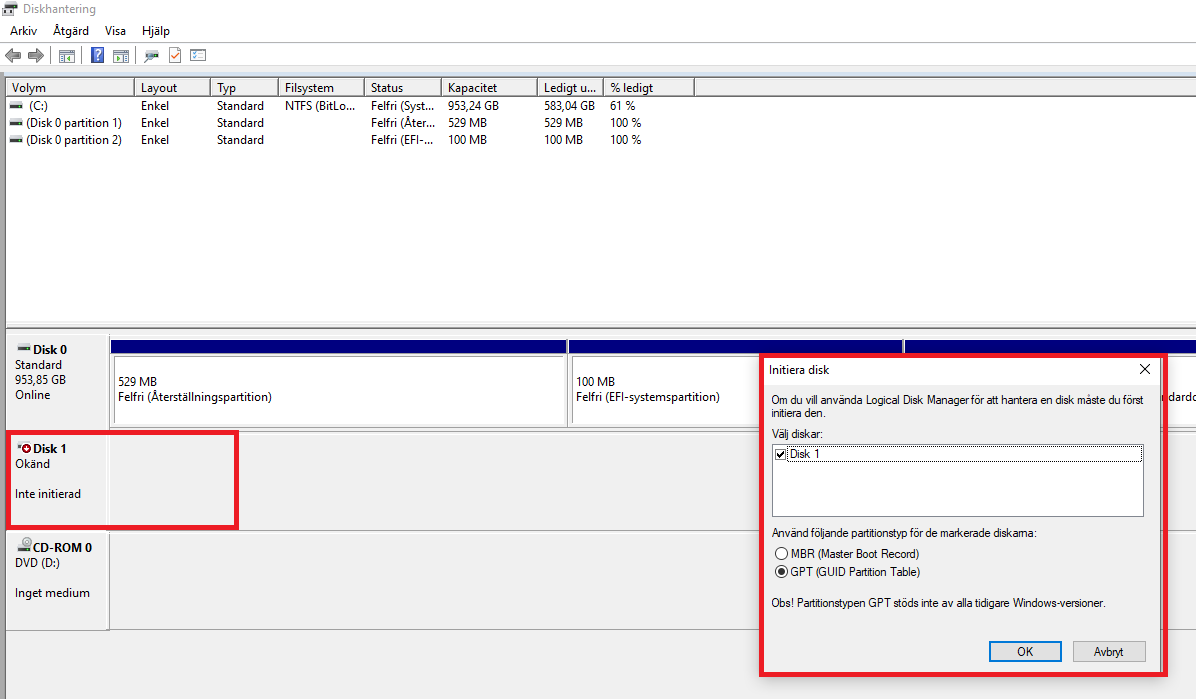Sort by the Typ column header
This screenshot has height=699, width=1196.
[x=244, y=88]
